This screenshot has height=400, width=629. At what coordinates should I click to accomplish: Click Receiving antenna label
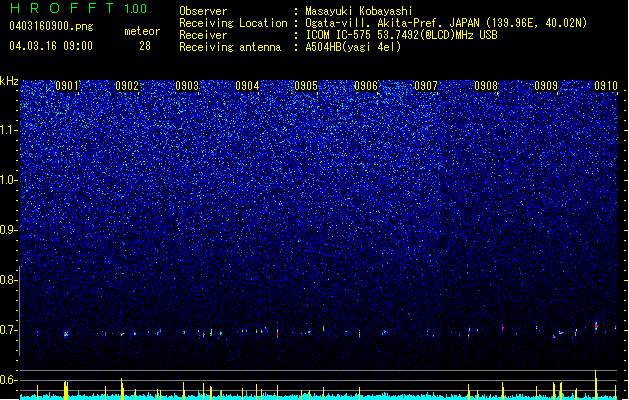pyautogui.click(x=230, y=47)
